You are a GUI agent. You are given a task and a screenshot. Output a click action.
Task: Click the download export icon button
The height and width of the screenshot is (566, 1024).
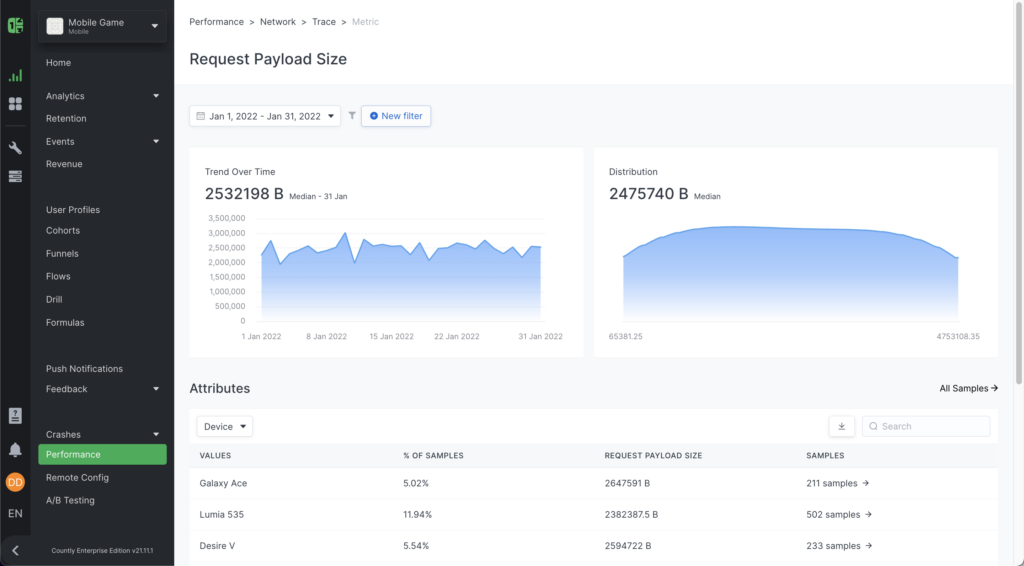pos(841,426)
